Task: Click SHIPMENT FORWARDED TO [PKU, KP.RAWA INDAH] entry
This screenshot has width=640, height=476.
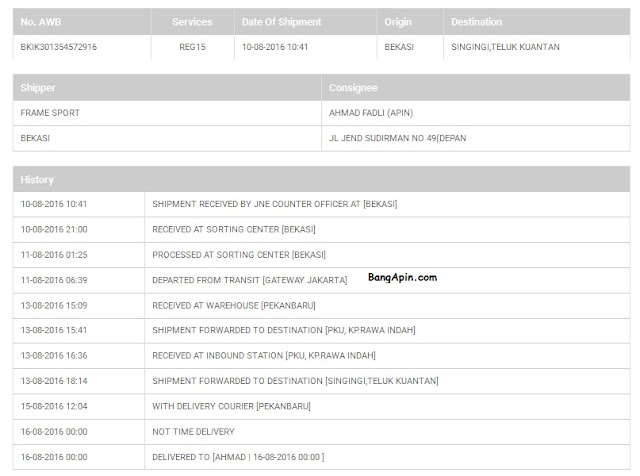Action: (x=284, y=330)
